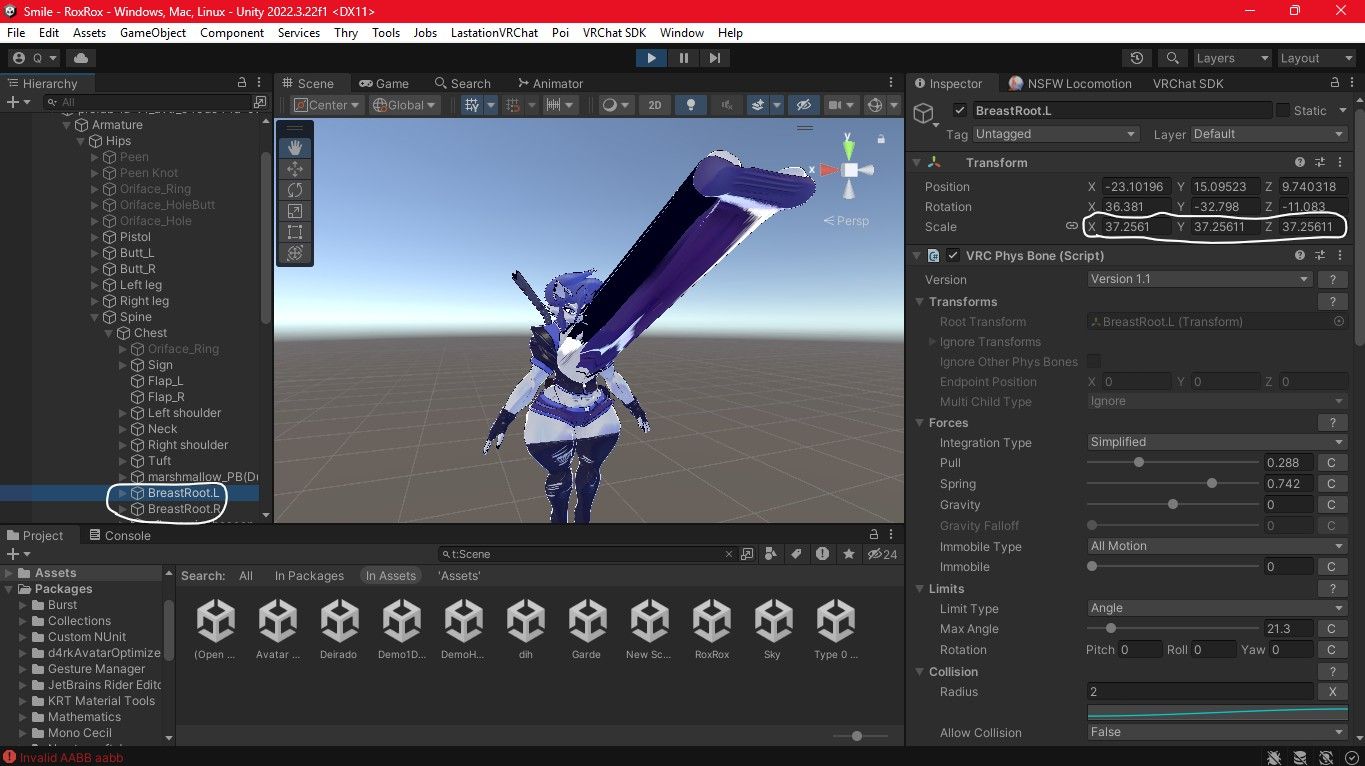Click the help button beside Limits
Image resolution: width=1365 pixels, height=766 pixels.
coord(1332,589)
